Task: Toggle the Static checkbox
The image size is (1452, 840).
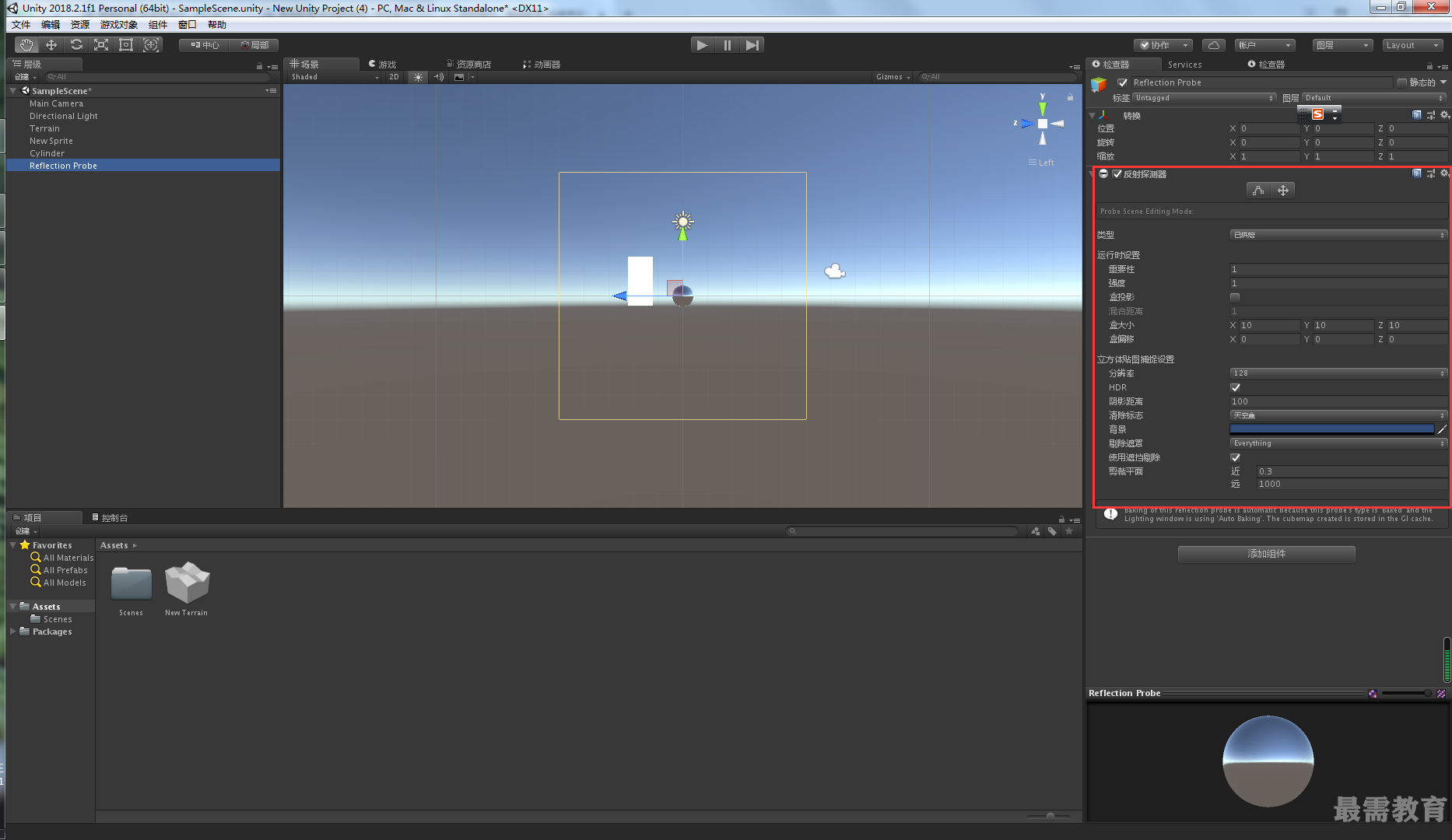Action: 1402,82
